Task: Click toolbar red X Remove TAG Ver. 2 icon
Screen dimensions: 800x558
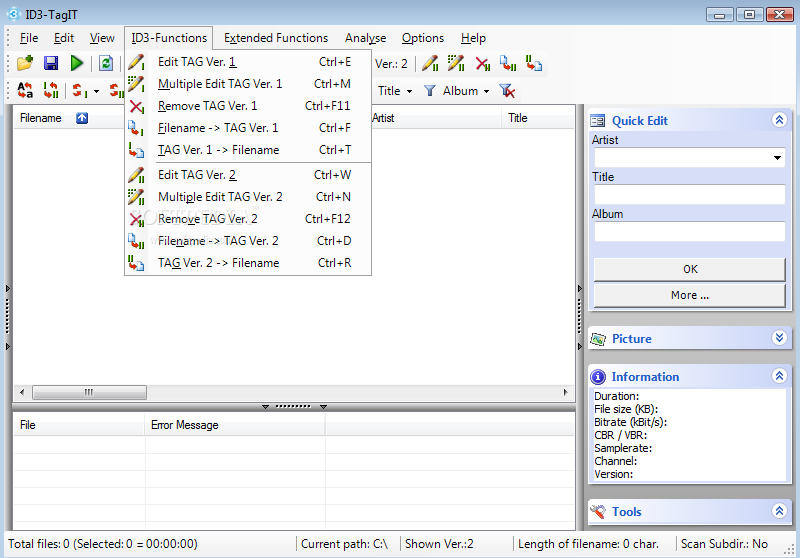Action: pos(482,64)
